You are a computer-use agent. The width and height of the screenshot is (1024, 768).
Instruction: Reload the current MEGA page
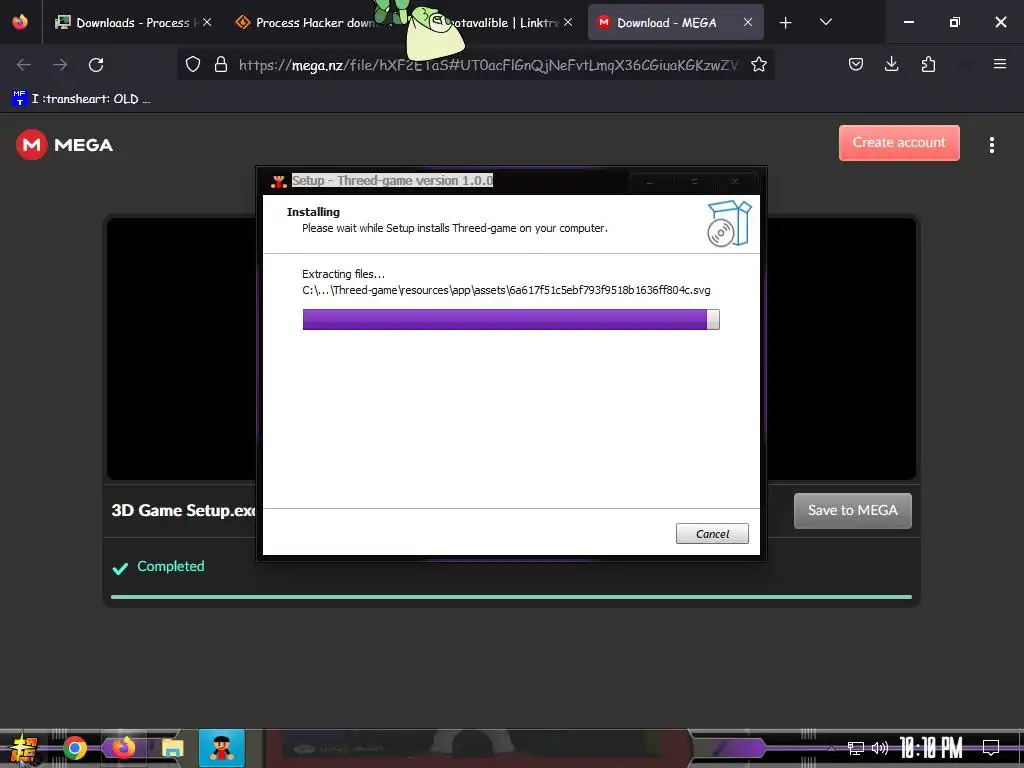point(96,65)
